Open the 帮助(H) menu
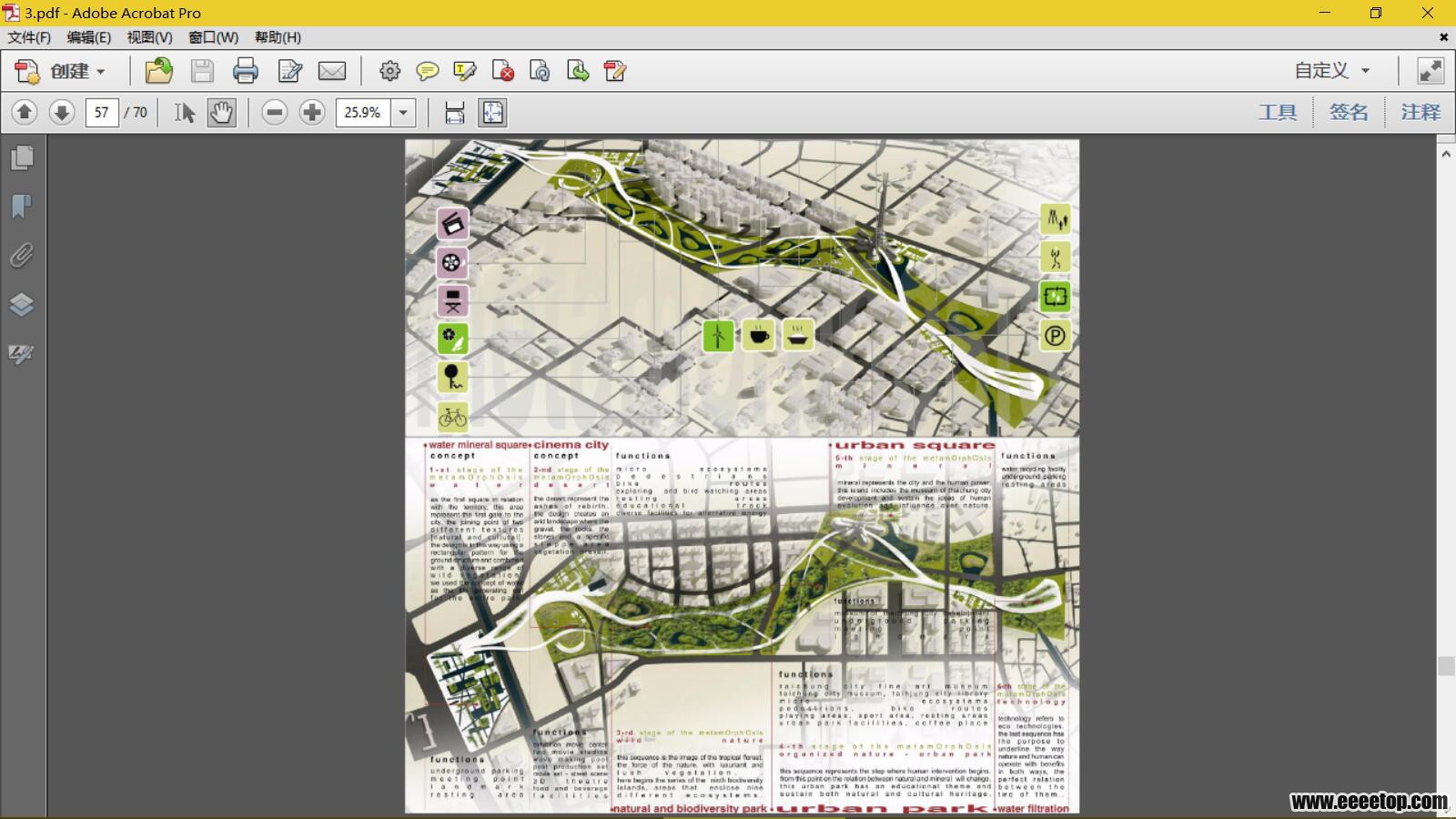The width and height of the screenshot is (1456, 819). (278, 37)
